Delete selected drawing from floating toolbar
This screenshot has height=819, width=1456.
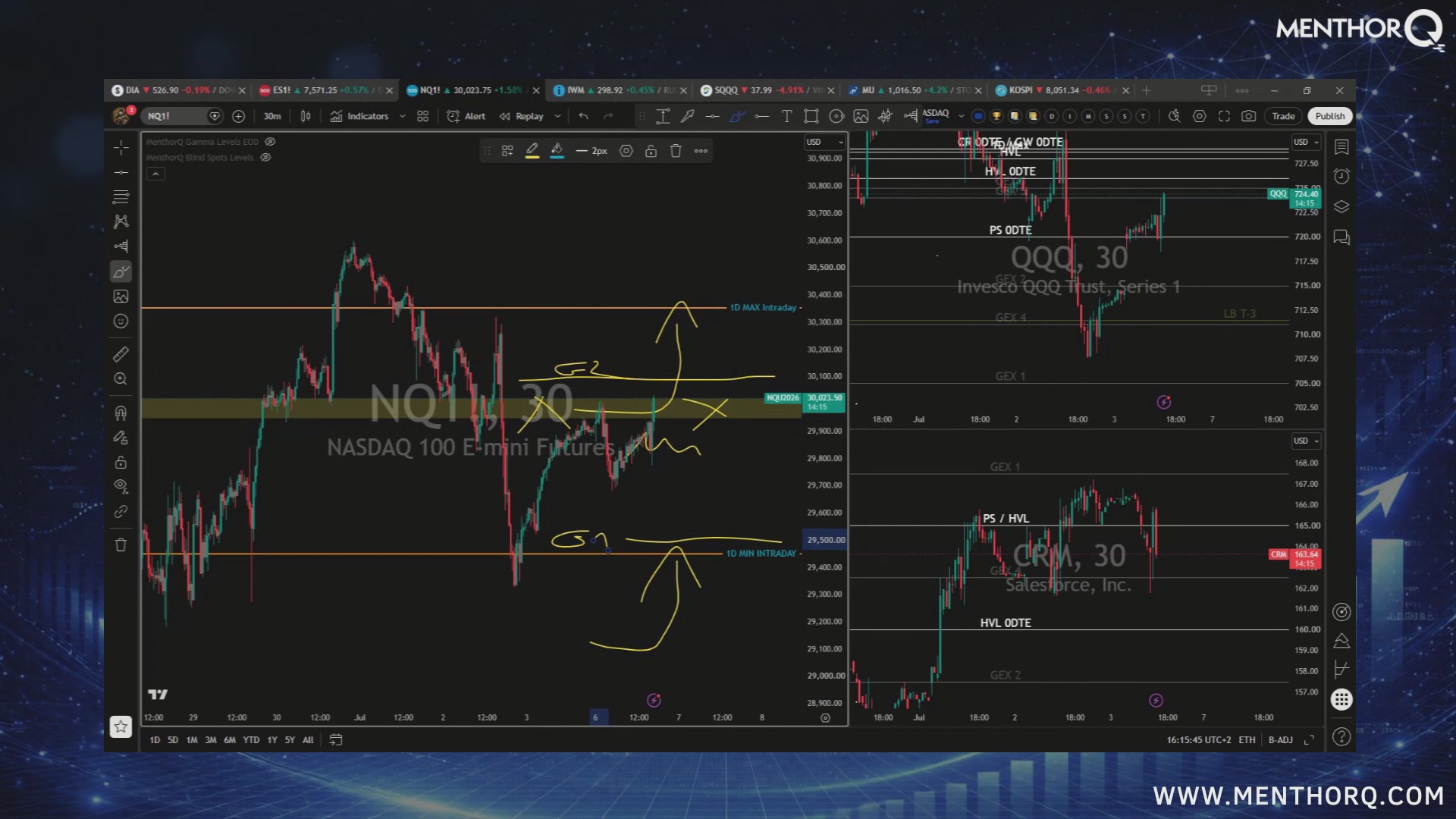(x=676, y=151)
